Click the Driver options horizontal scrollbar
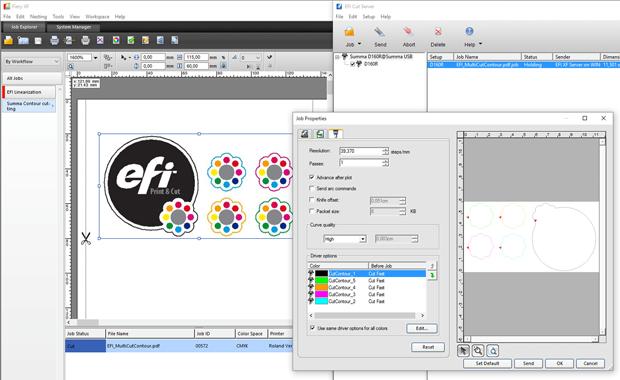620x380 pixels. click(x=366, y=316)
